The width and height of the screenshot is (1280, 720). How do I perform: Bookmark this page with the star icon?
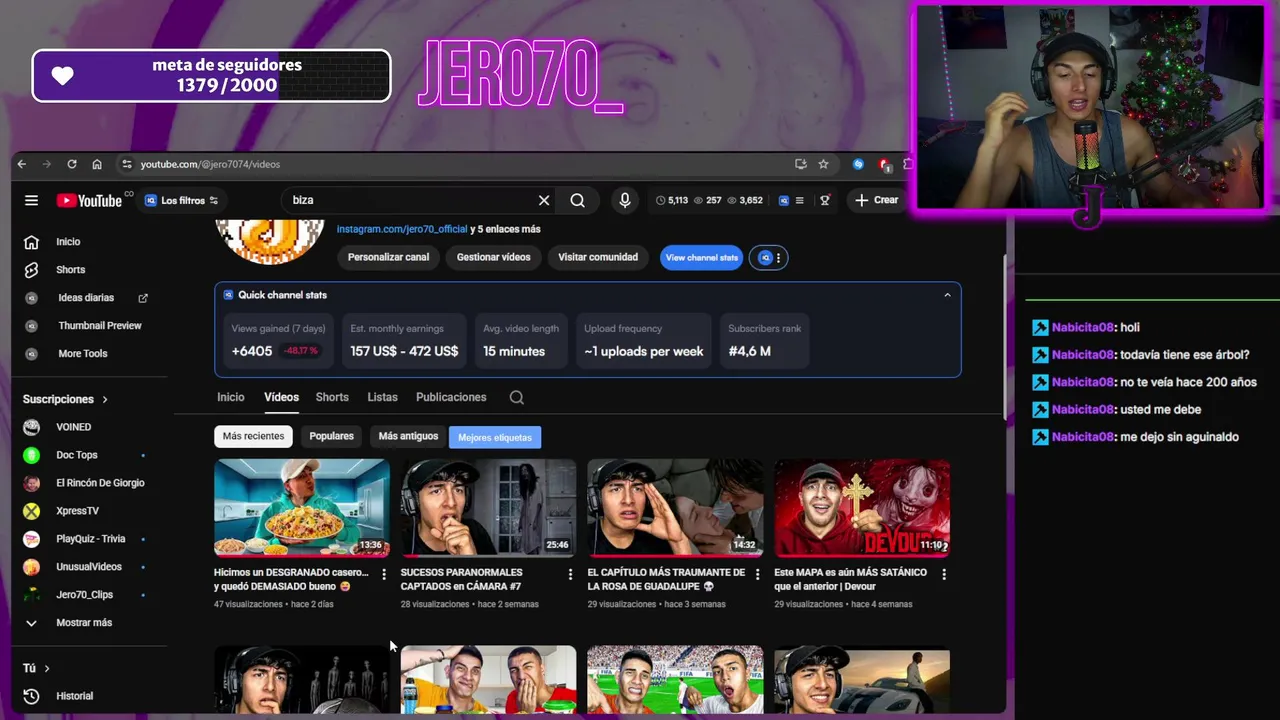tap(823, 164)
